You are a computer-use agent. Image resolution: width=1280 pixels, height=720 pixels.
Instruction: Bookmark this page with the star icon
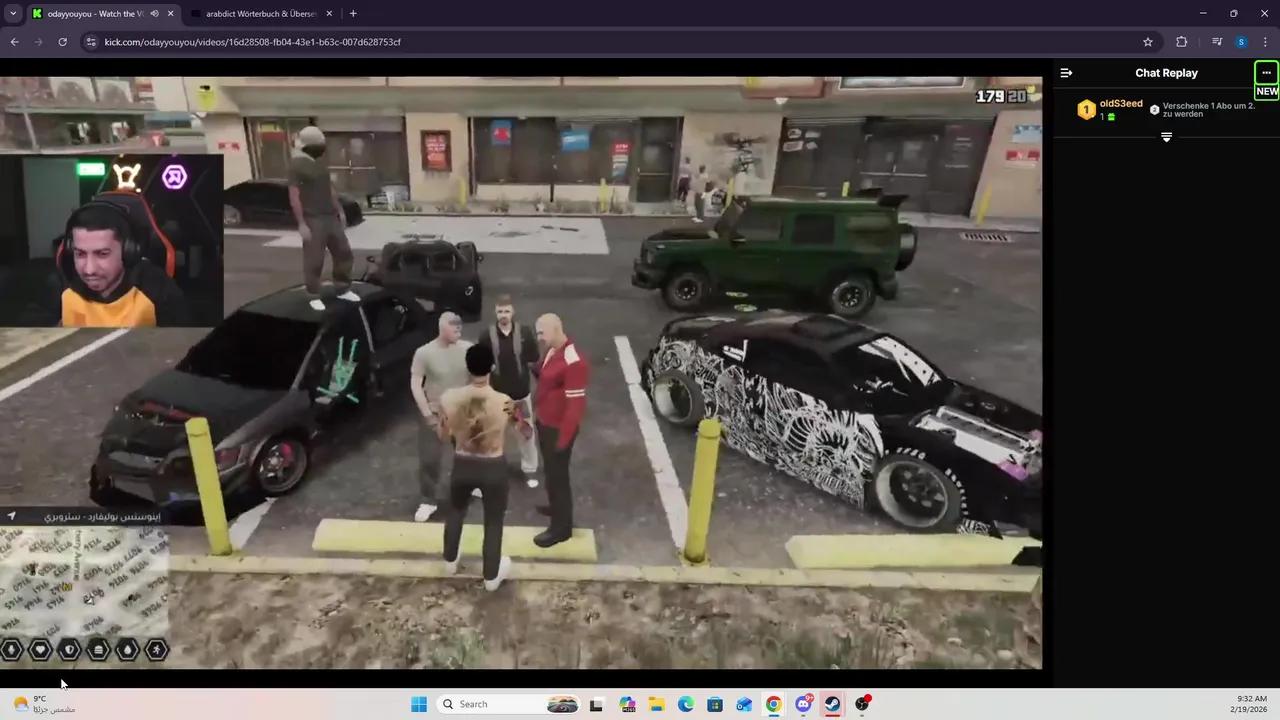pyautogui.click(x=1148, y=42)
